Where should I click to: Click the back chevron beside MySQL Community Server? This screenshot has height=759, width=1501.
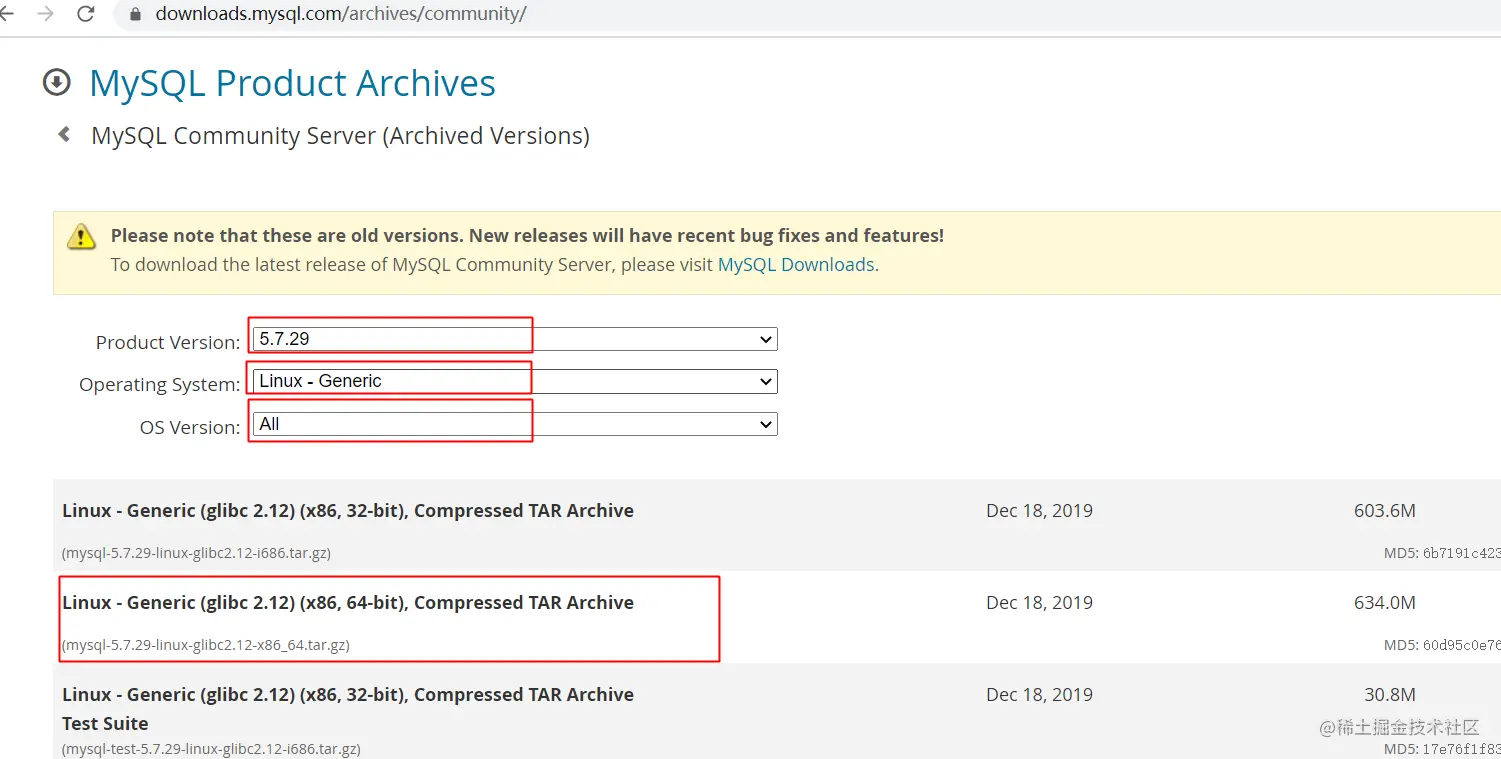coord(64,134)
